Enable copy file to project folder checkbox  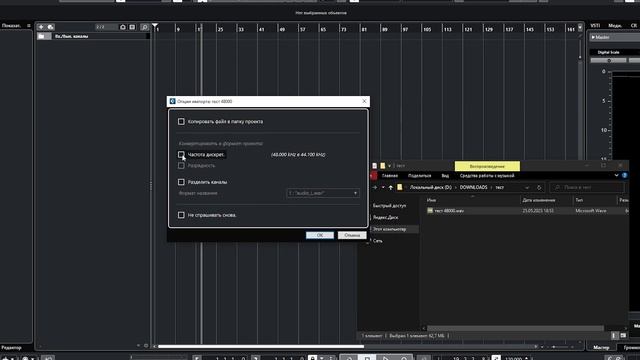181,122
